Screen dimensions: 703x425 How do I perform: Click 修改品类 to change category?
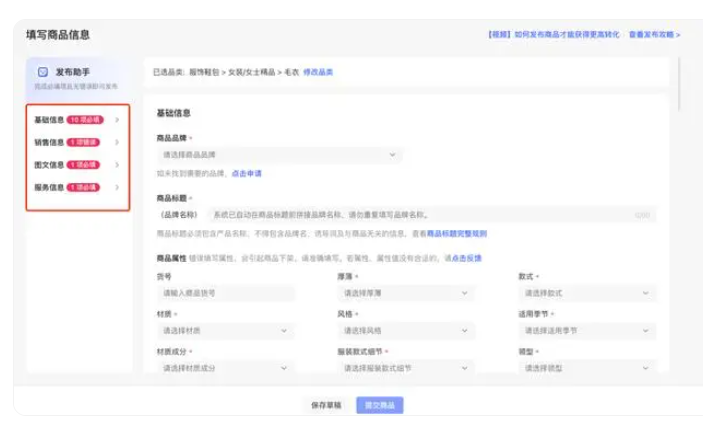coord(318,72)
